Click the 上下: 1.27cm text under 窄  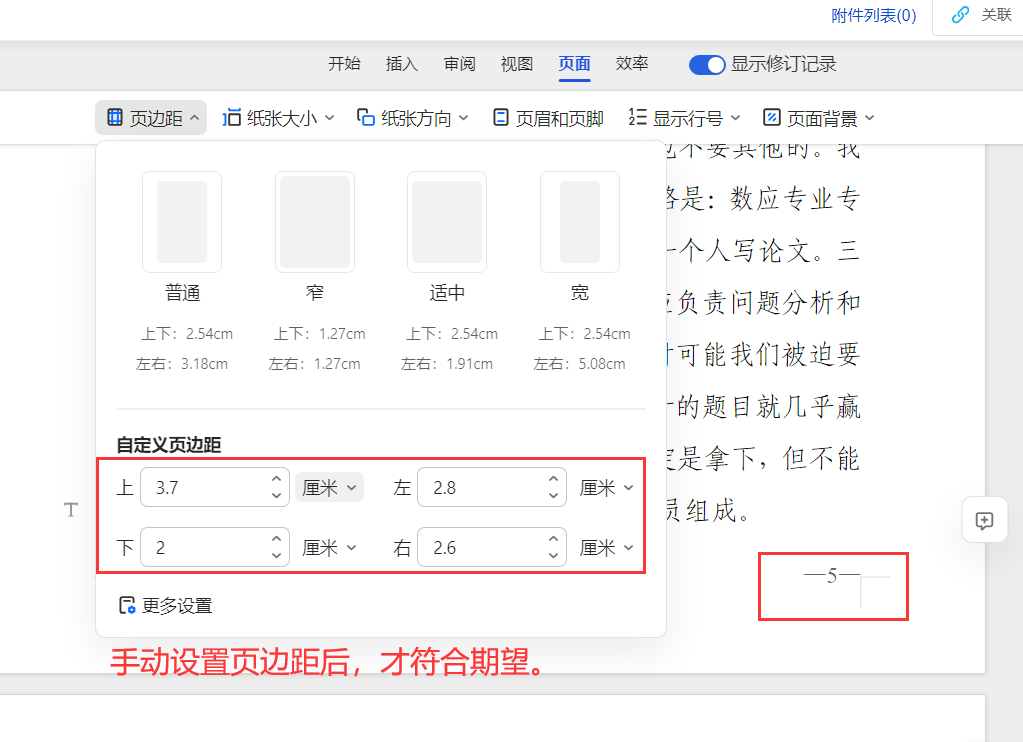(319, 333)
